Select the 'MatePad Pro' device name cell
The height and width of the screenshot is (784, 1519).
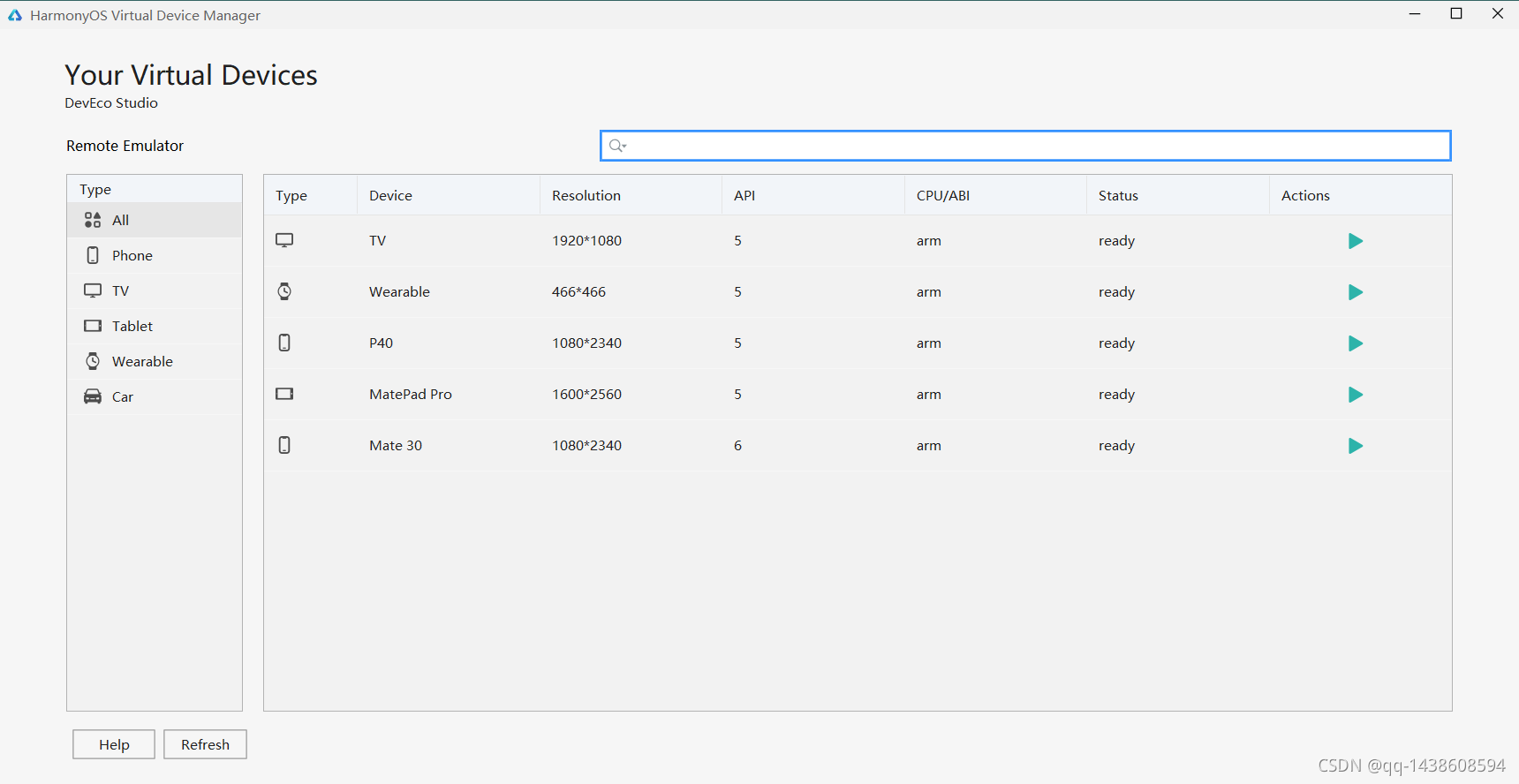tap(411, 394)
